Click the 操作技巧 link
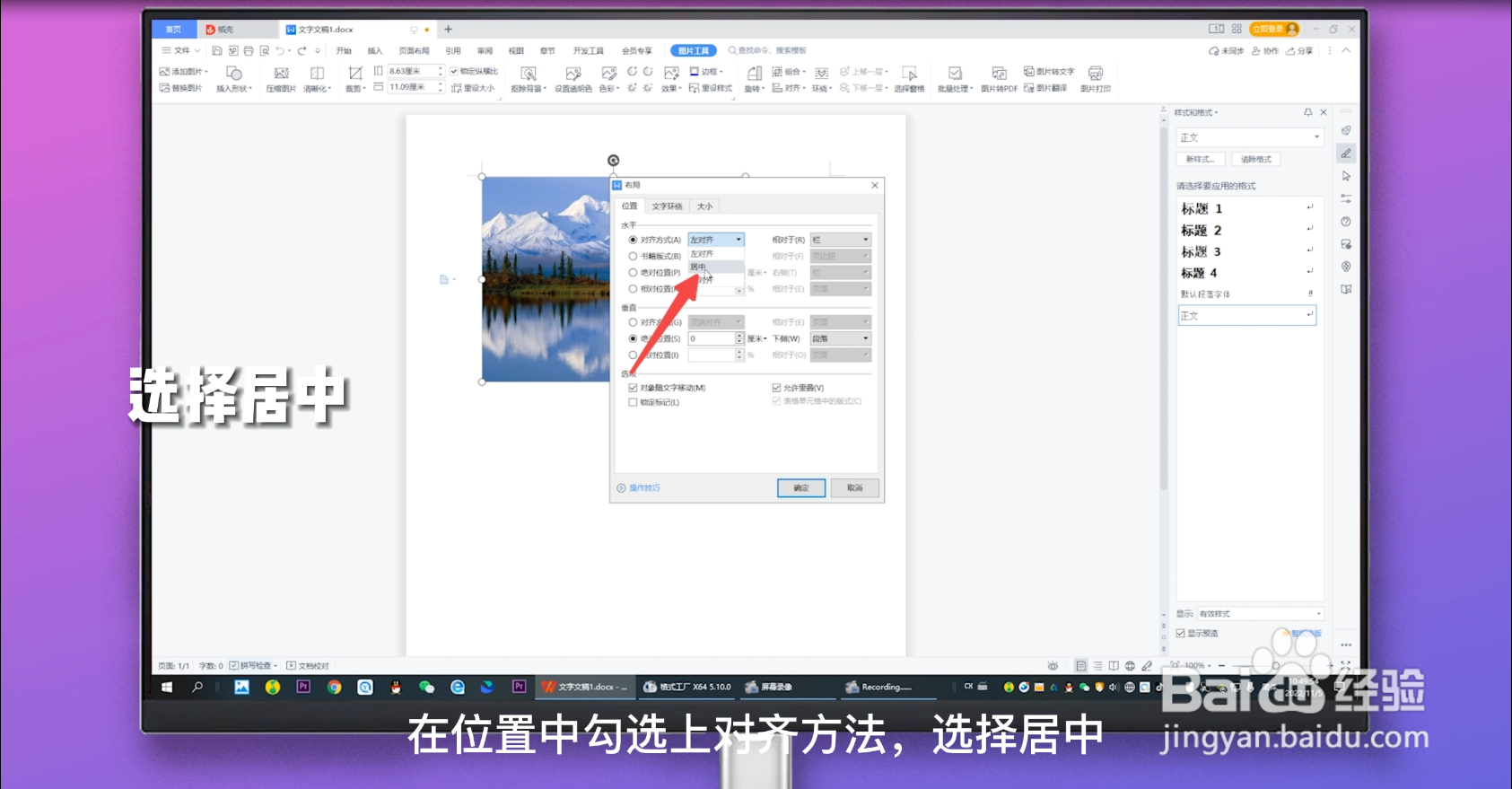This screenshot has height=789, width=1512. (x=643, y=488)
